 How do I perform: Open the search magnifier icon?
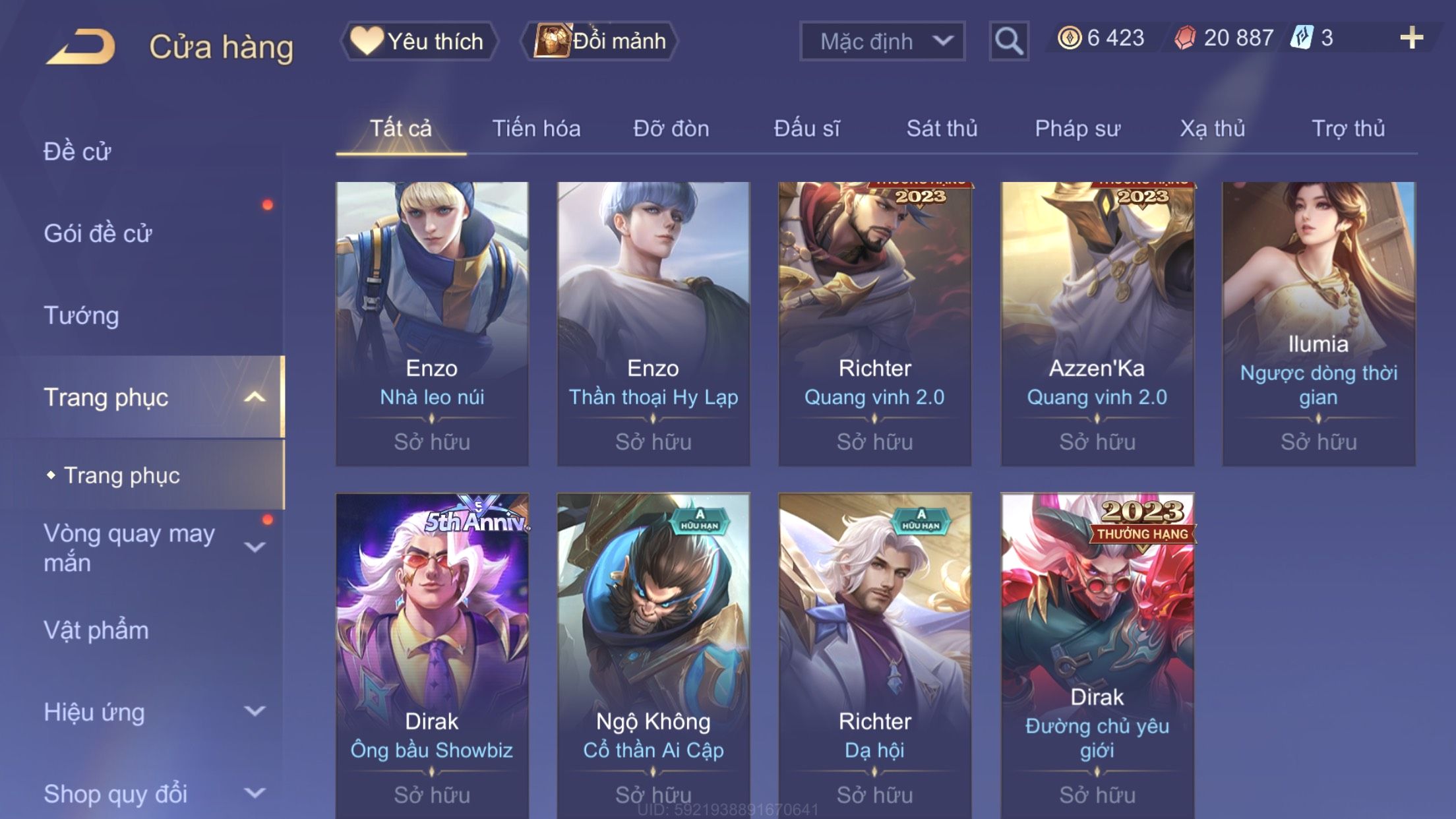1008,41
